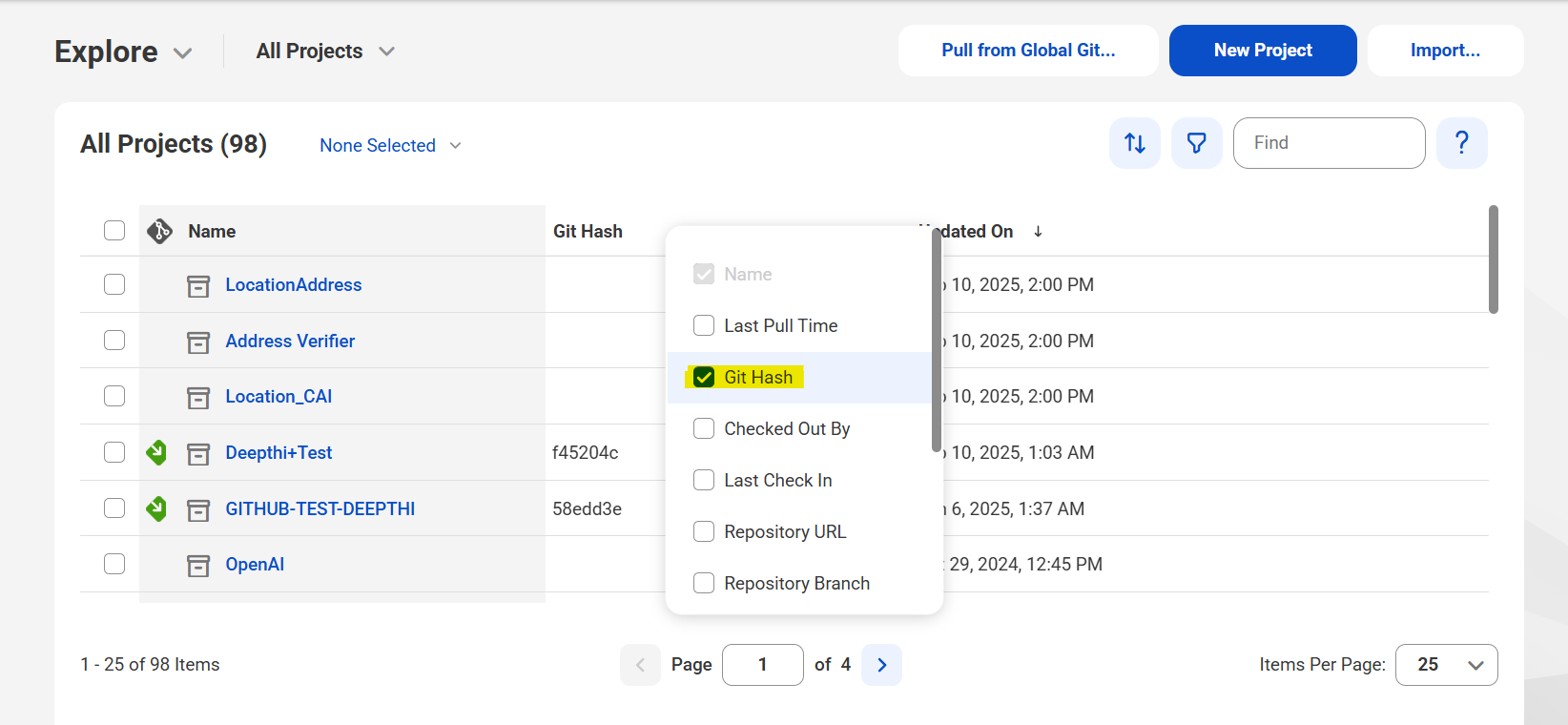Open the sort options icon
Viewport: 1568px width, 725px height.
1135,143
